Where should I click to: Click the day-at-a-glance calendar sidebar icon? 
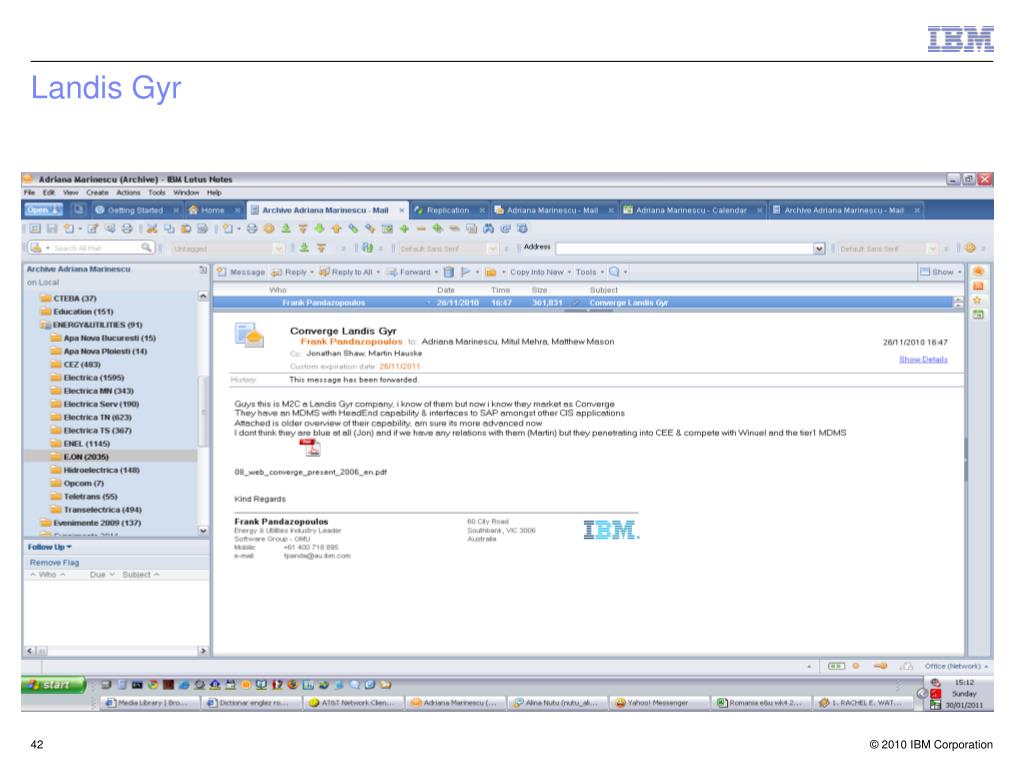[x=978, y=314]
